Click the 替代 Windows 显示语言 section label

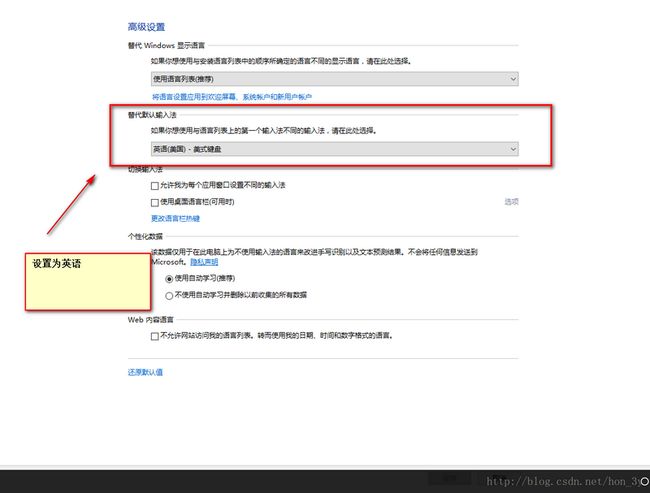(x=166, y=45)
